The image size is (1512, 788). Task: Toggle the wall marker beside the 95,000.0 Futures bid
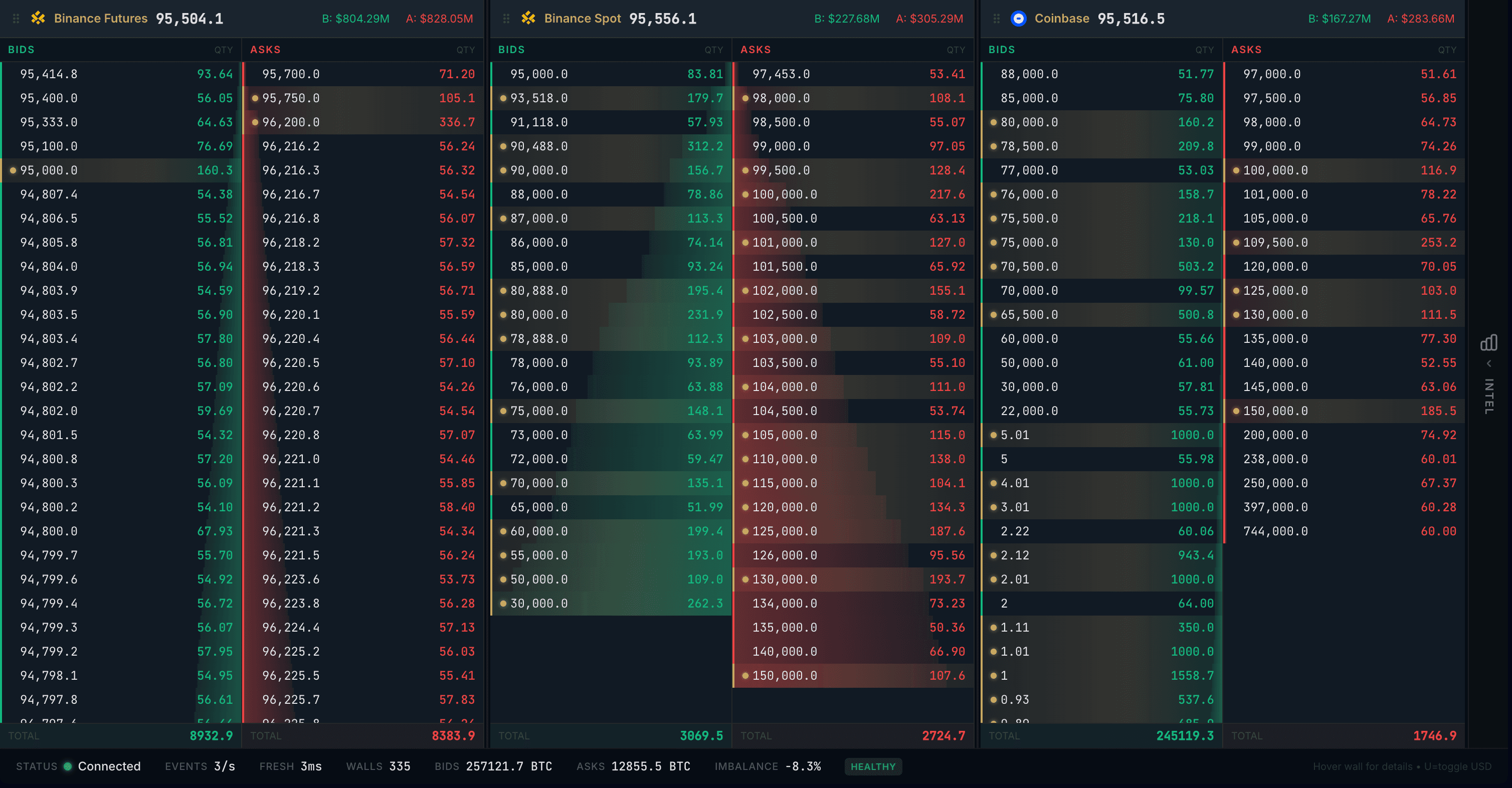13,170
